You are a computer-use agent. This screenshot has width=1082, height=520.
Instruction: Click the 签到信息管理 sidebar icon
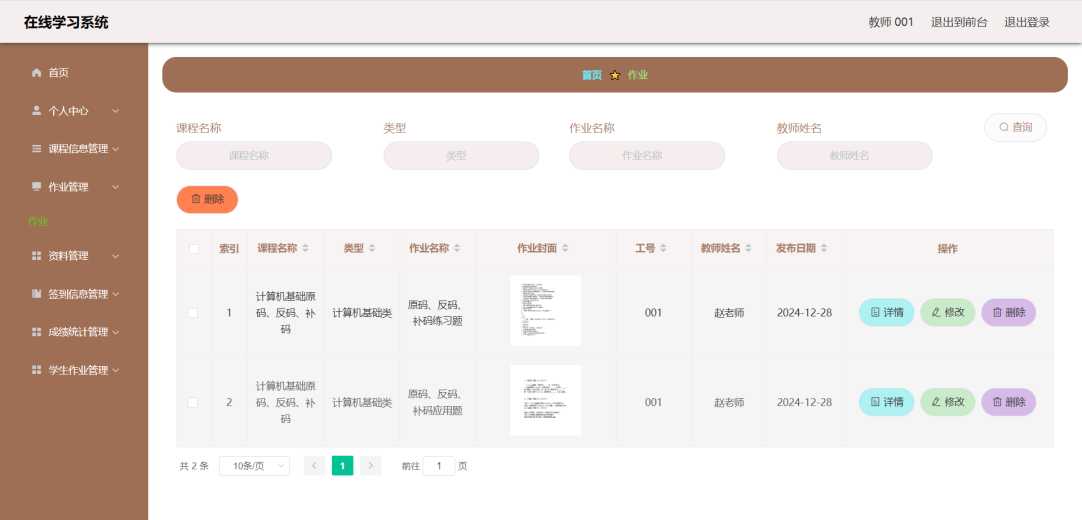tap(37, 294)
